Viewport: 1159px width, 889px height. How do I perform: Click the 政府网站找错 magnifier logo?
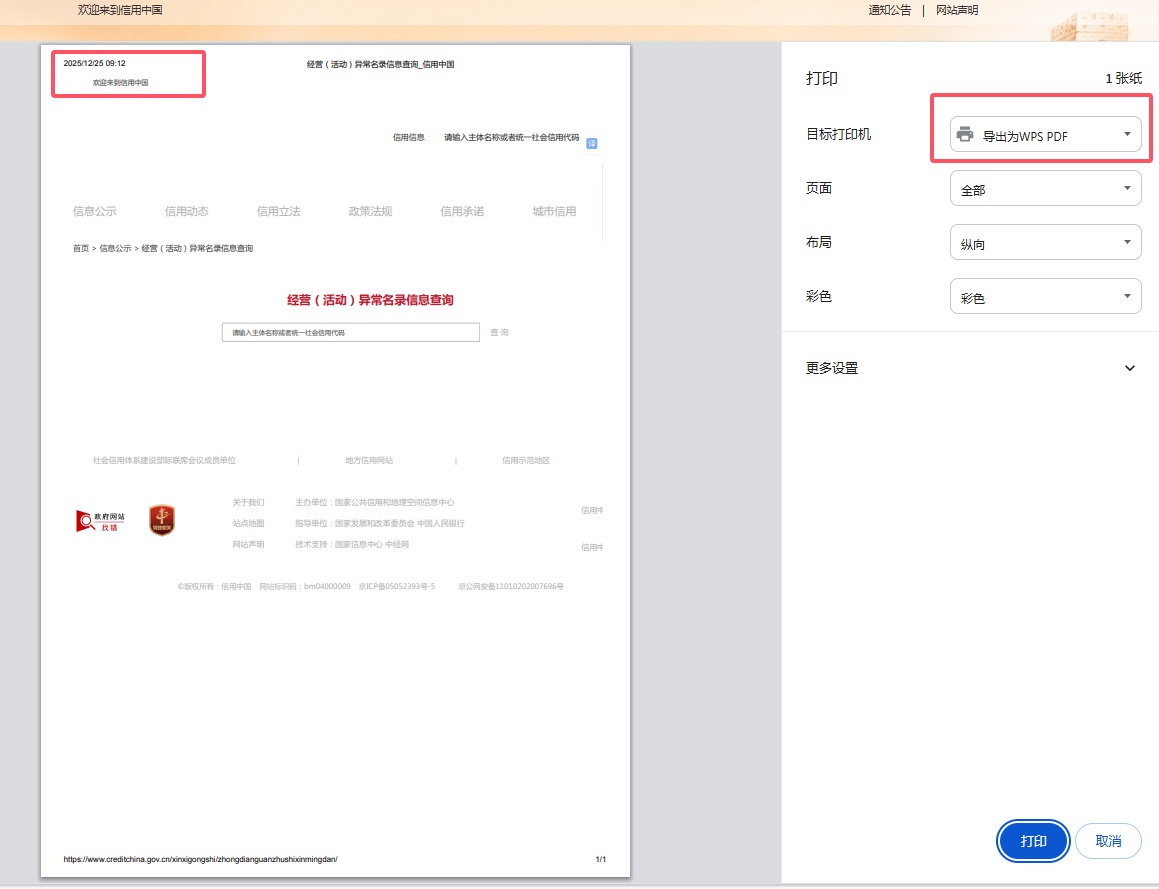click(x=101, y=520)
